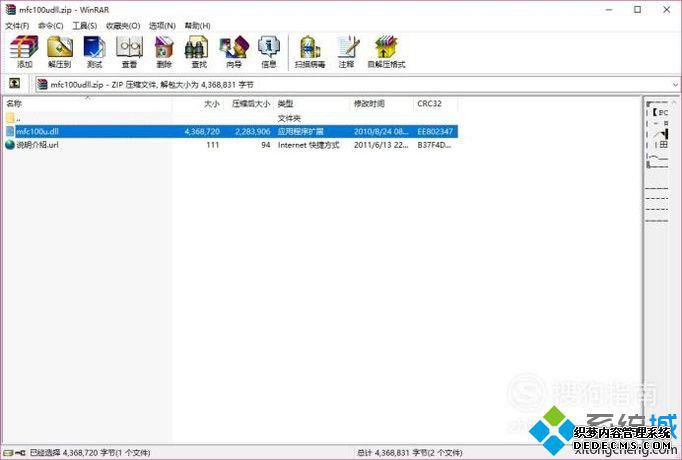
Task: Open the Tools (工具) menu
Action: (84, 26)
